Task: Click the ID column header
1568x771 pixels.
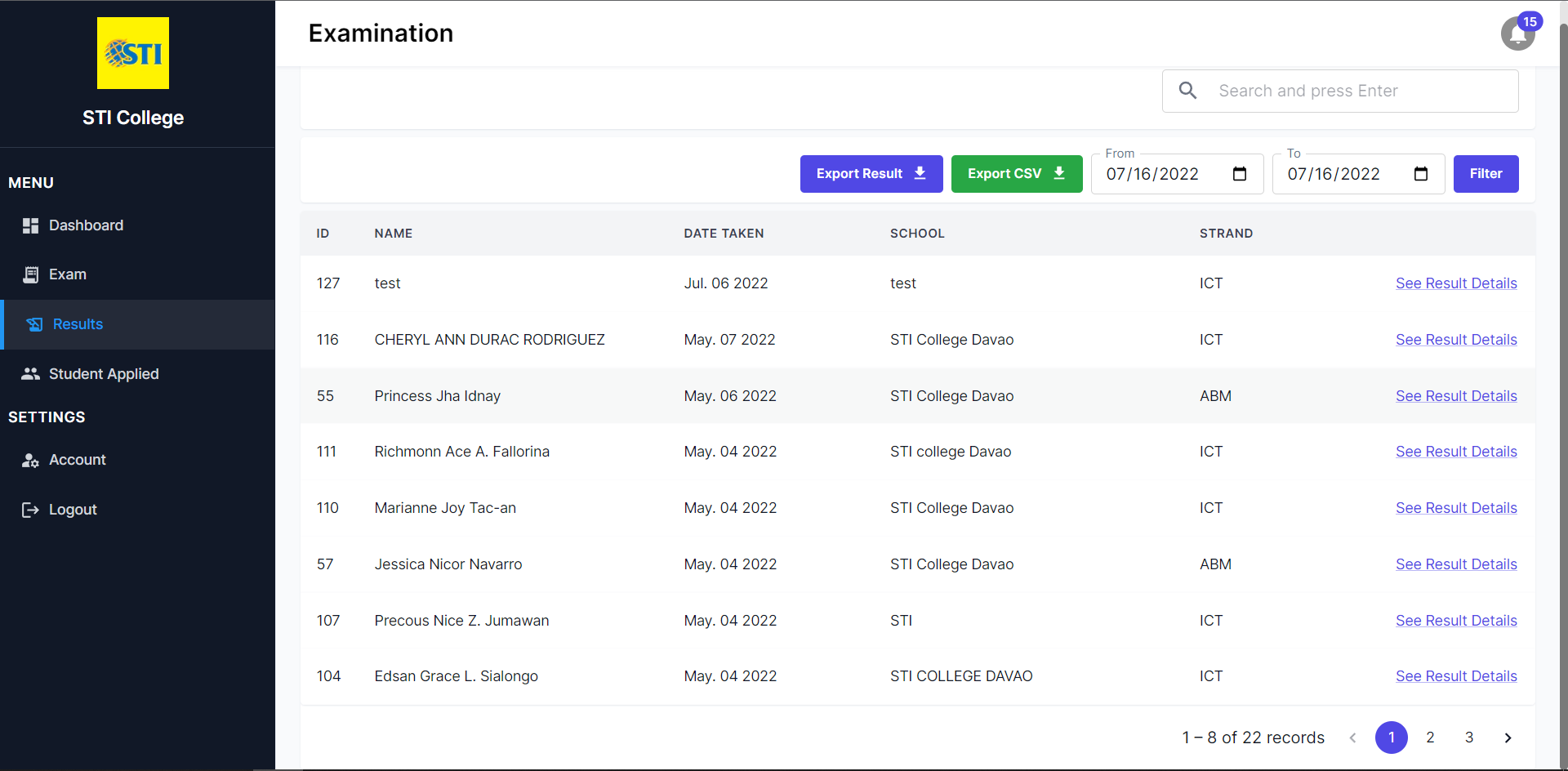Action: (323, 234)
